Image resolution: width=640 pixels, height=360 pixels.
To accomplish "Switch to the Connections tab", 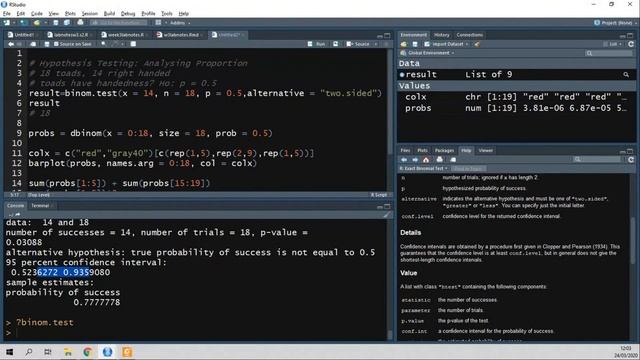I will pyautogui.click(x=469, y=35).
